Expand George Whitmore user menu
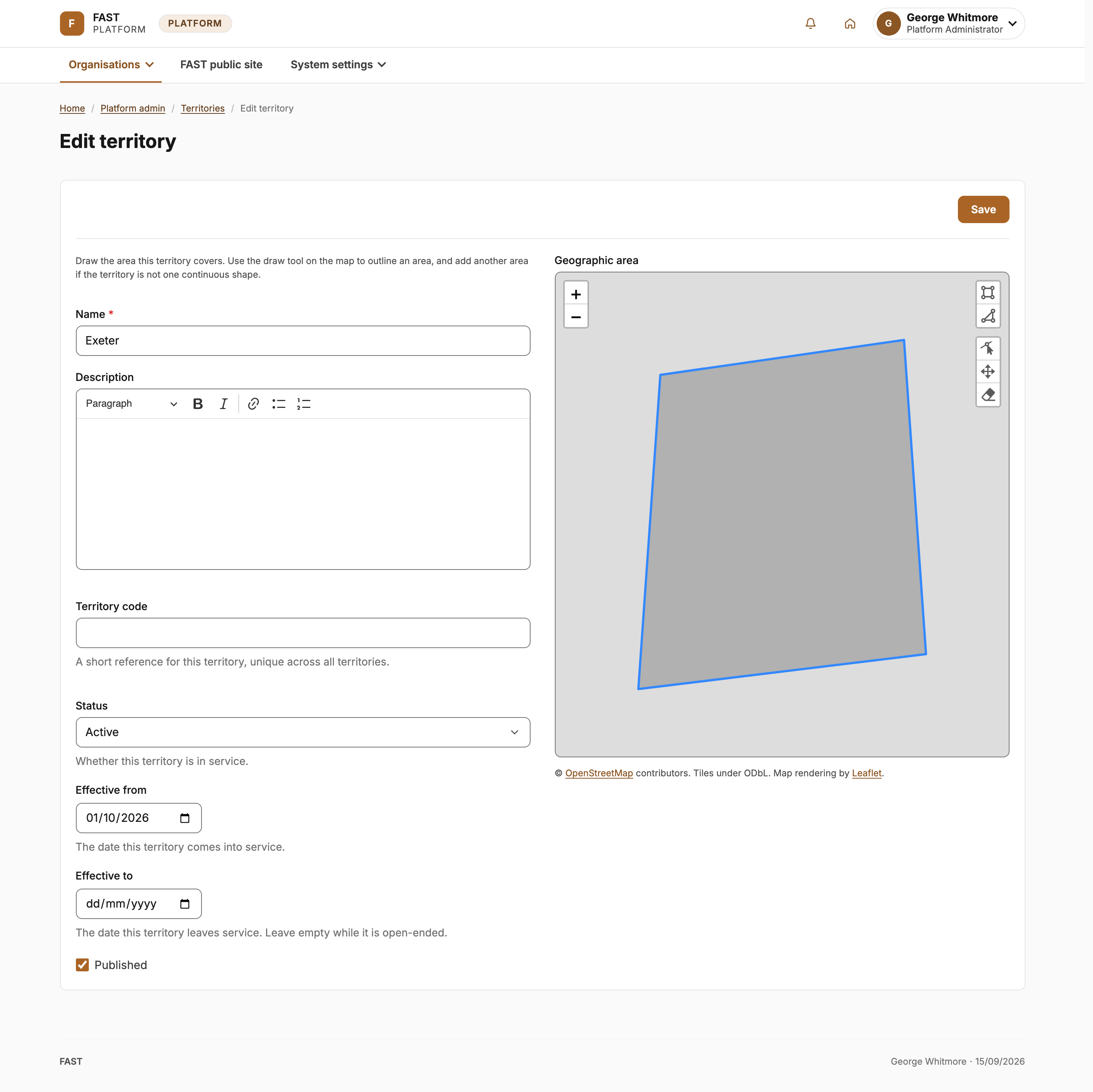This screenshot has height=1092, width=1093. click(x=948, y=23)
